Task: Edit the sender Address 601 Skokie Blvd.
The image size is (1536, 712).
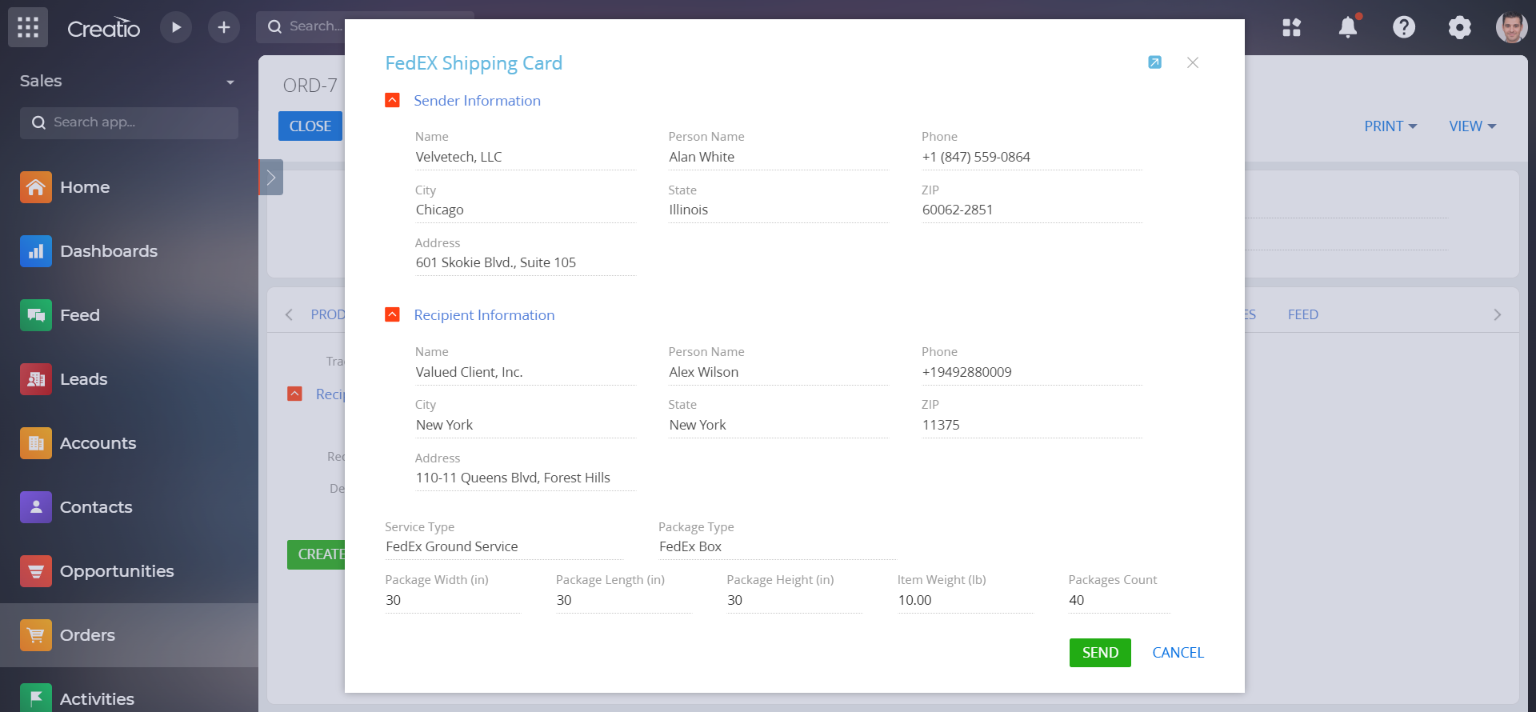Action: pyautogui.click(x=525, y=263)
